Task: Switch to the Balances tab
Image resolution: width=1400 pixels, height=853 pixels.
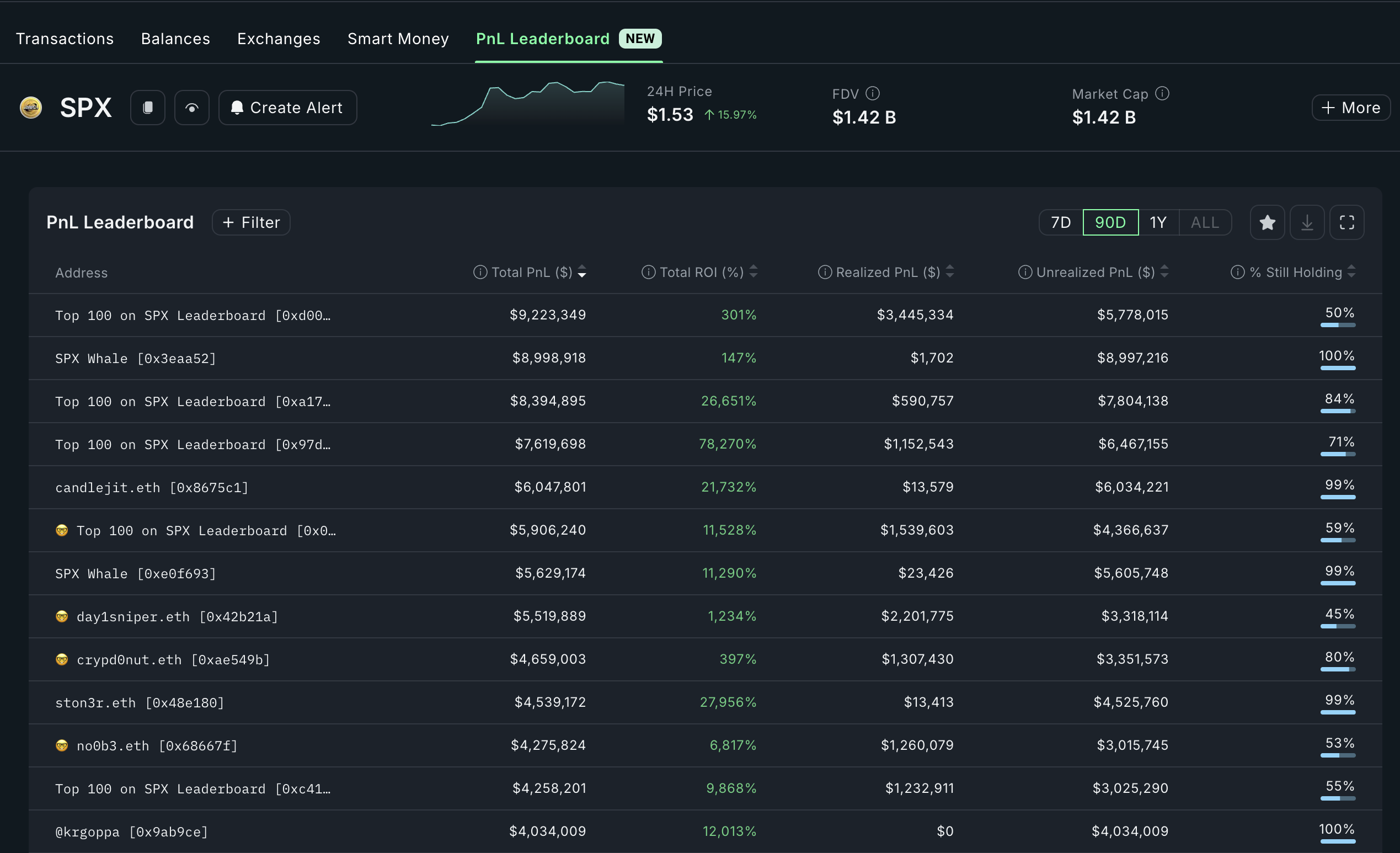Action: 175,39
